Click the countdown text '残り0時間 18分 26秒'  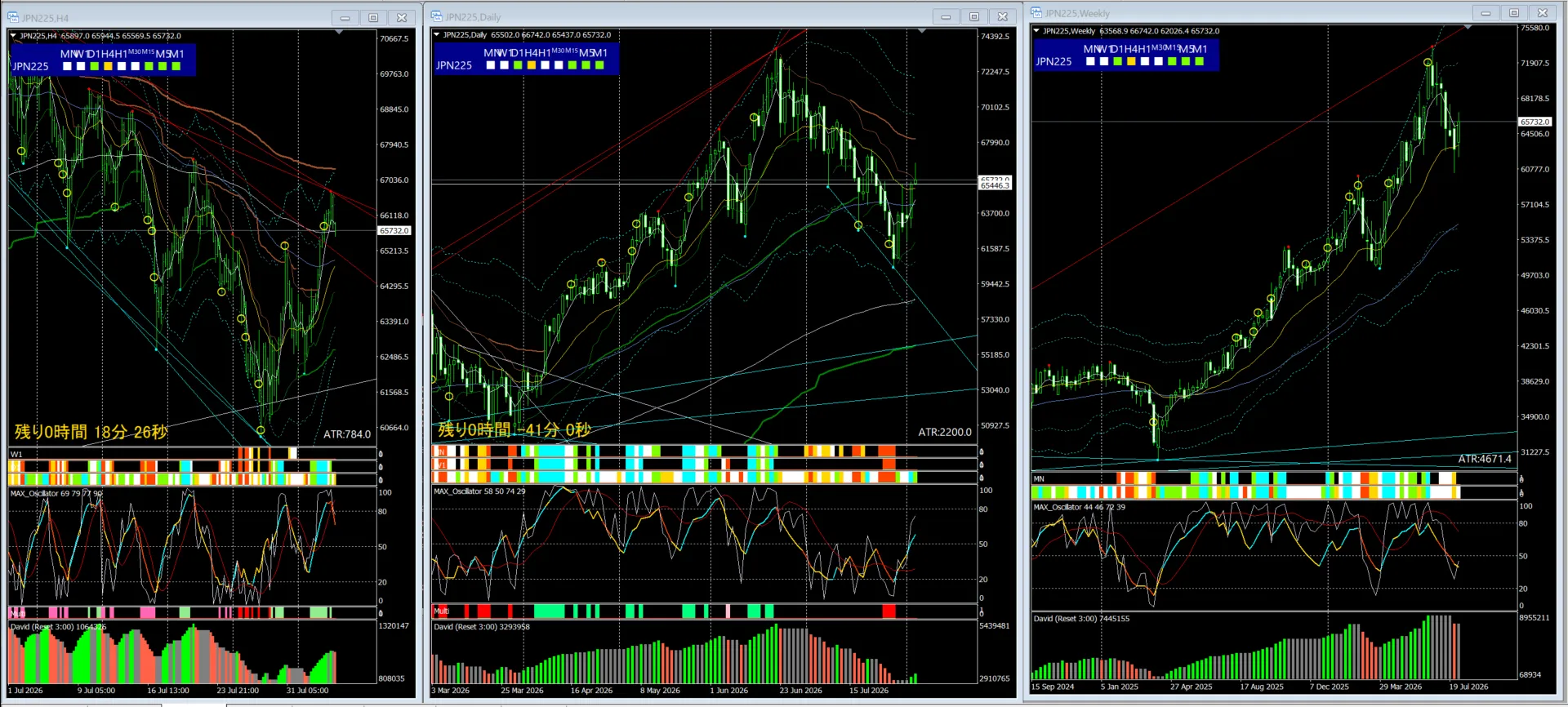tap(91, 432)
